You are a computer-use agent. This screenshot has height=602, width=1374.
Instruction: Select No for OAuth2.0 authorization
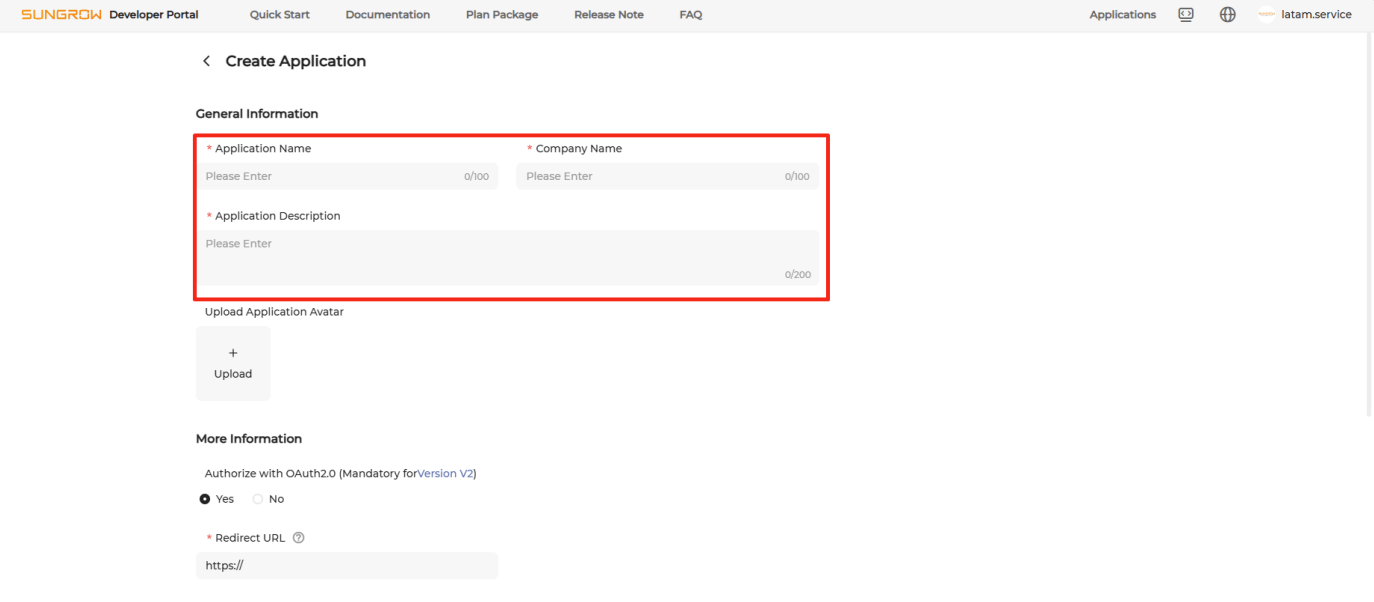(x=258, y=499)
